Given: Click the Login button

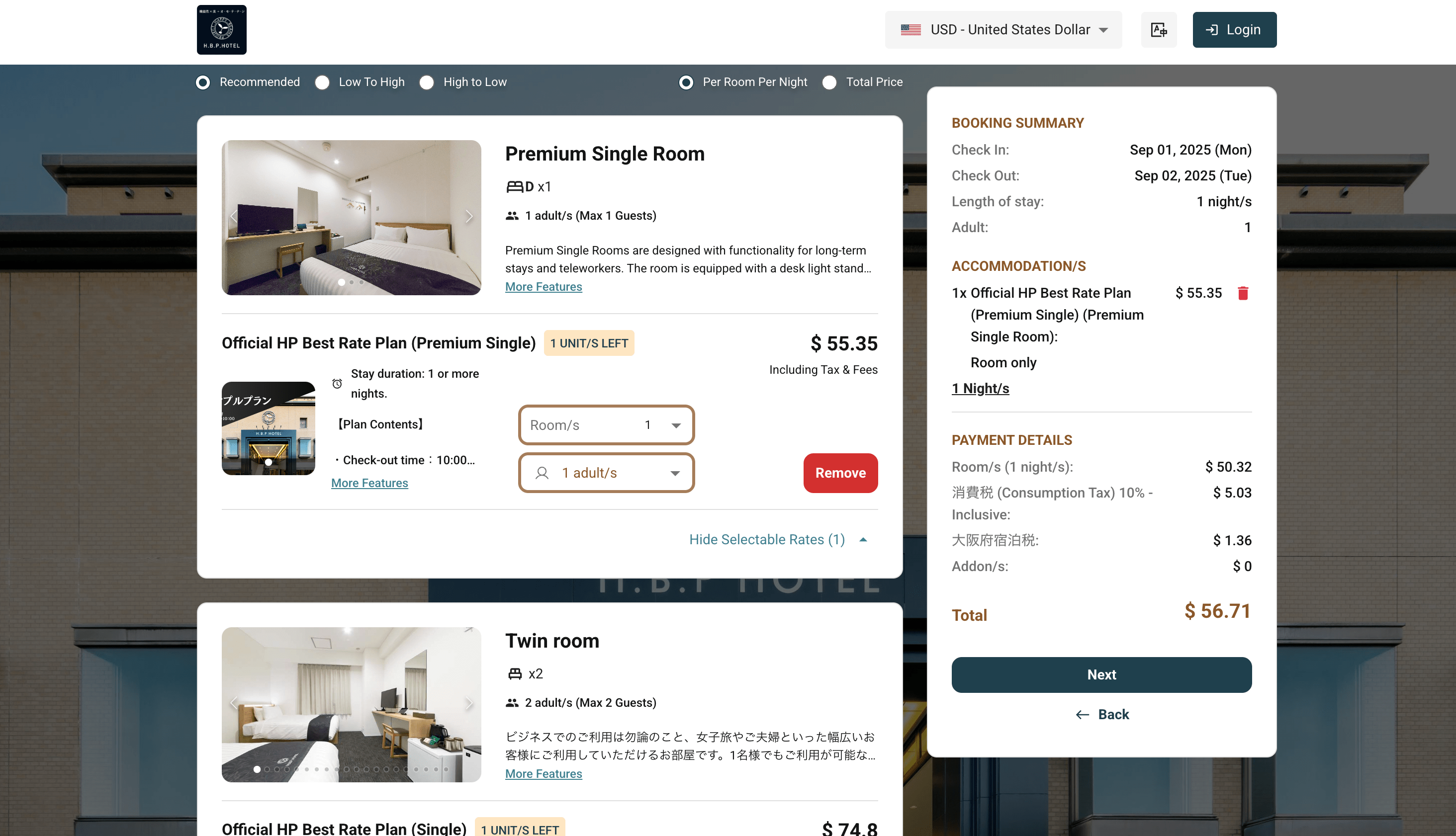Looking at the screenshot, I should pyautogui.click(x=1234, y=30).
